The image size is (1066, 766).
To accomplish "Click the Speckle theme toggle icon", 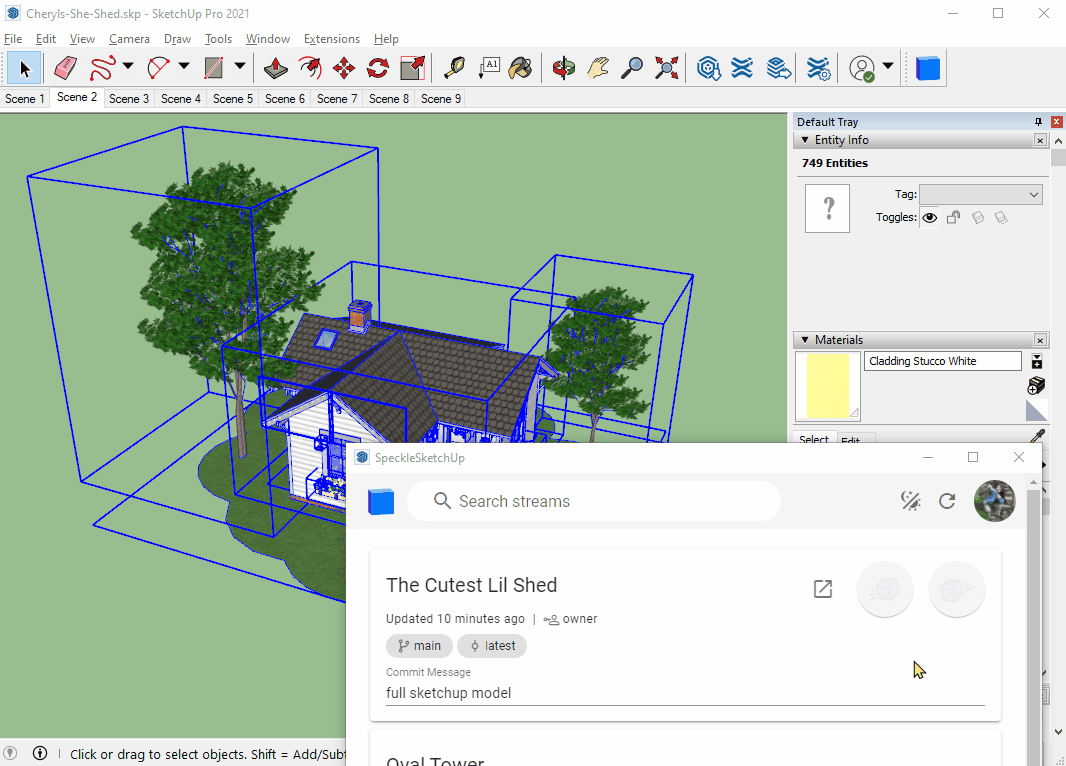I will click(910, 501).
